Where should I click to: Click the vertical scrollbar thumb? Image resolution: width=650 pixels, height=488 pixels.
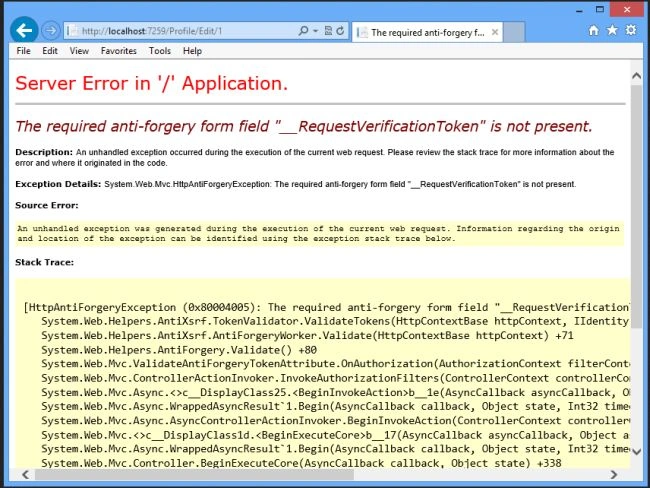click(x=636, y=207)
